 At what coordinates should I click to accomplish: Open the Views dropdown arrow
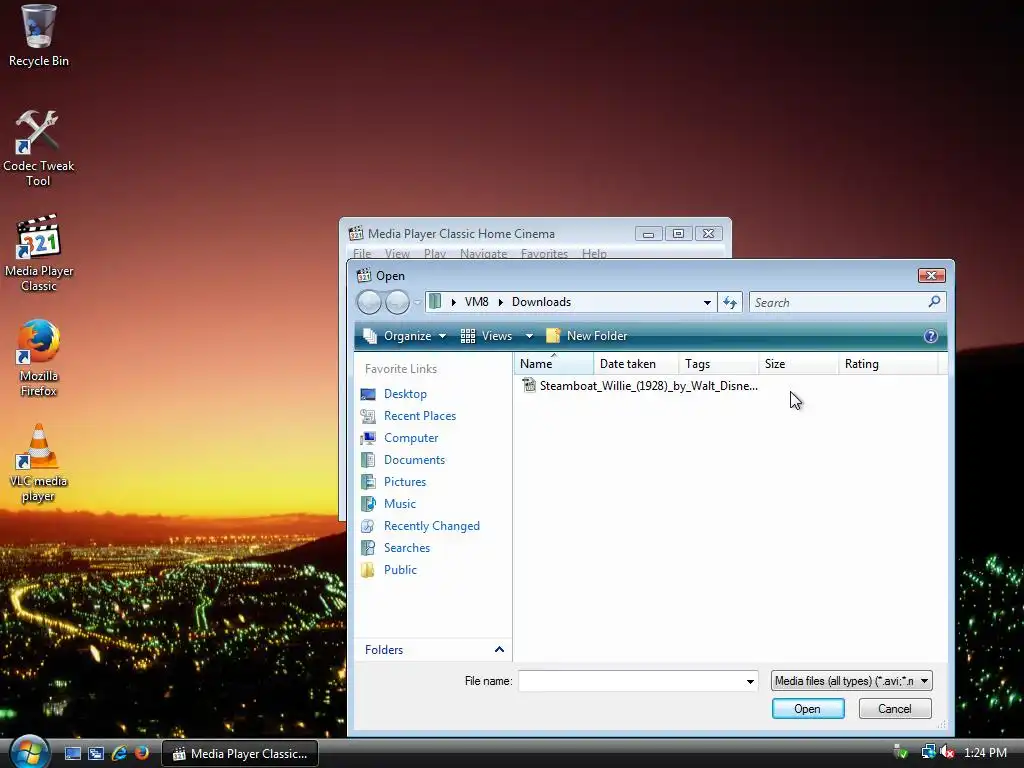click(529, 336)
